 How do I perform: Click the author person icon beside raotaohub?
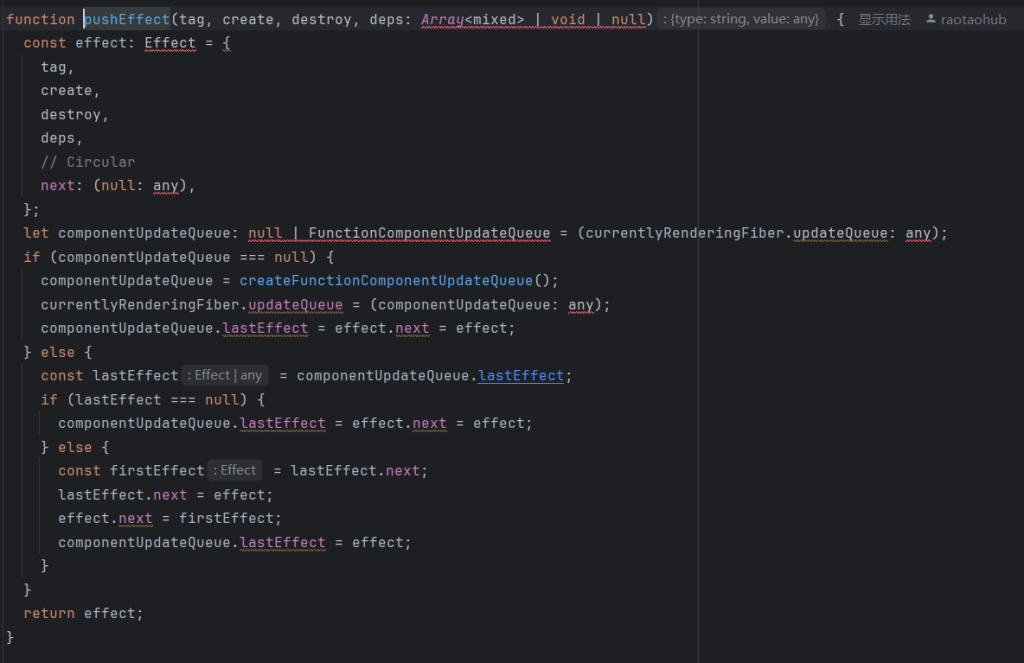[x=931, y=19]
